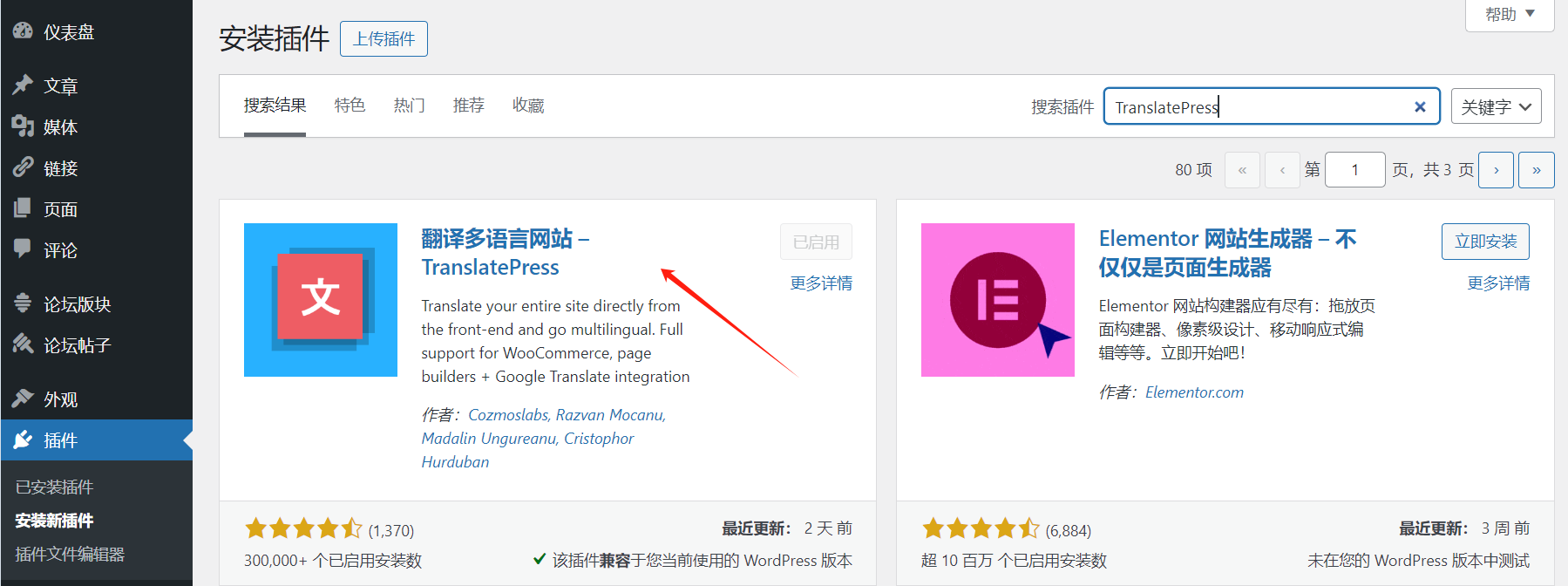Click the 论坛版块 forum icon
This screenshot has height=586, width=1568.
[23, 303]
